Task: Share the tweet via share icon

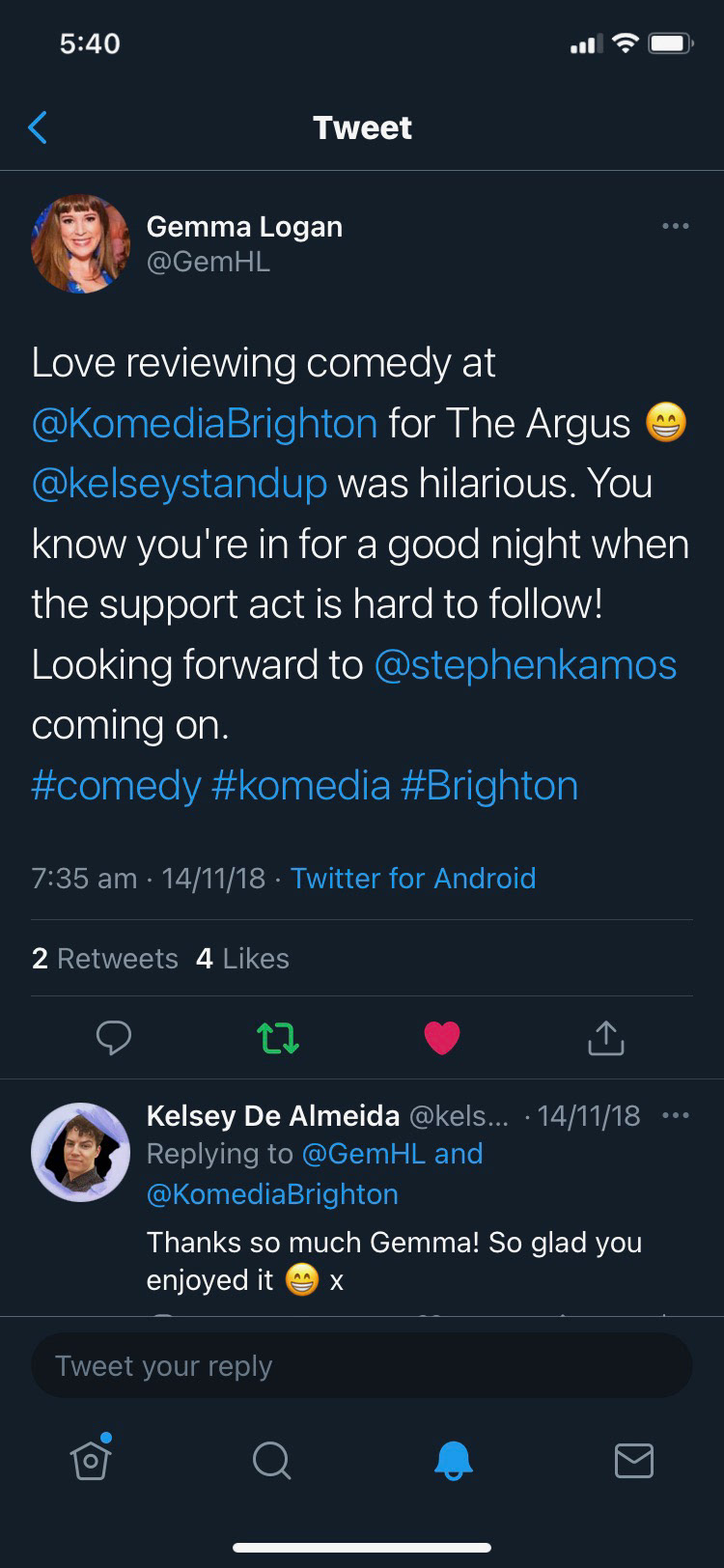Action: [605, 1038]
